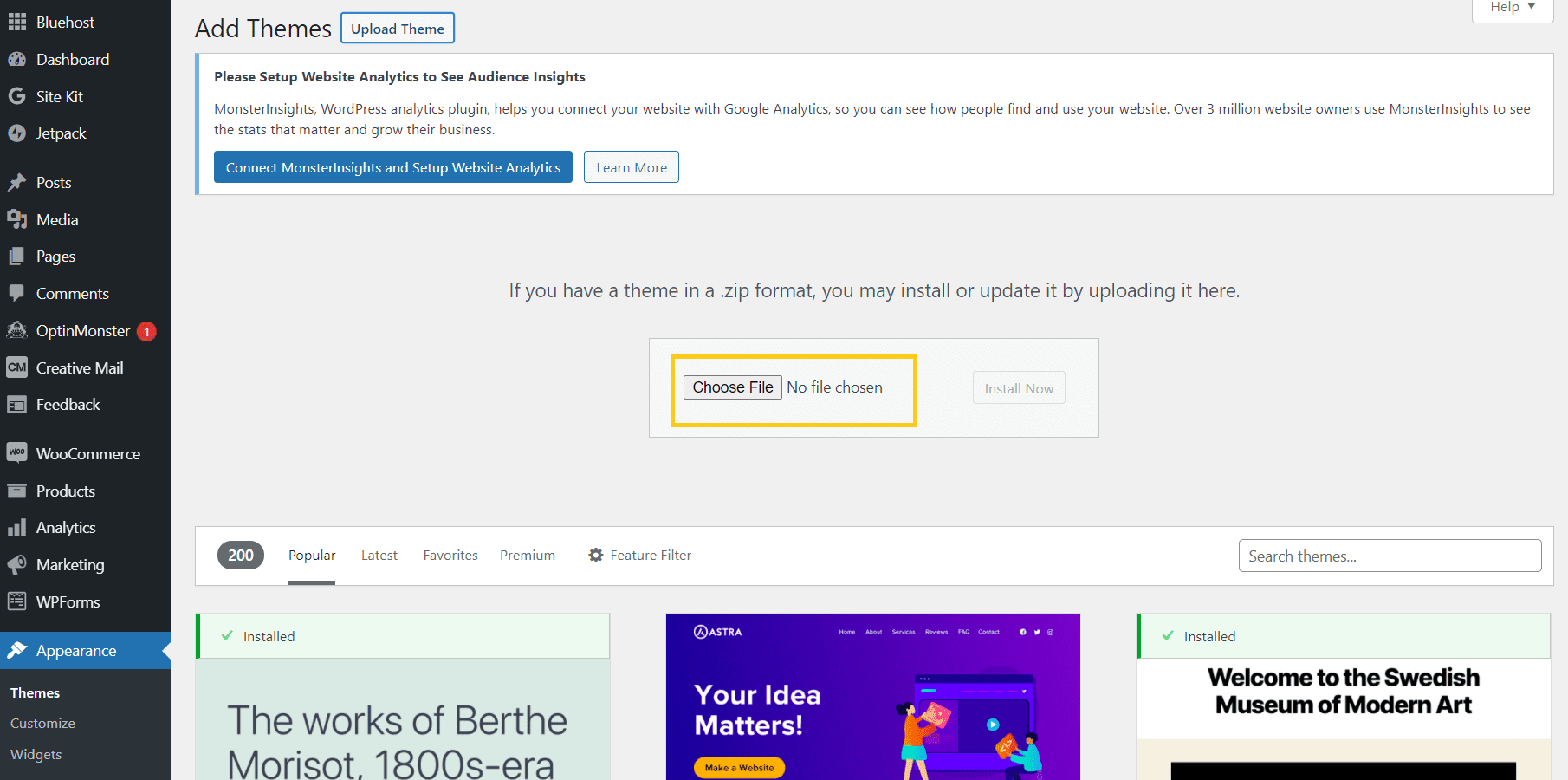This screenshot has height=780, width=1568.
Task: Switch to the Favorites themes tab
Action: click(450, 556)
